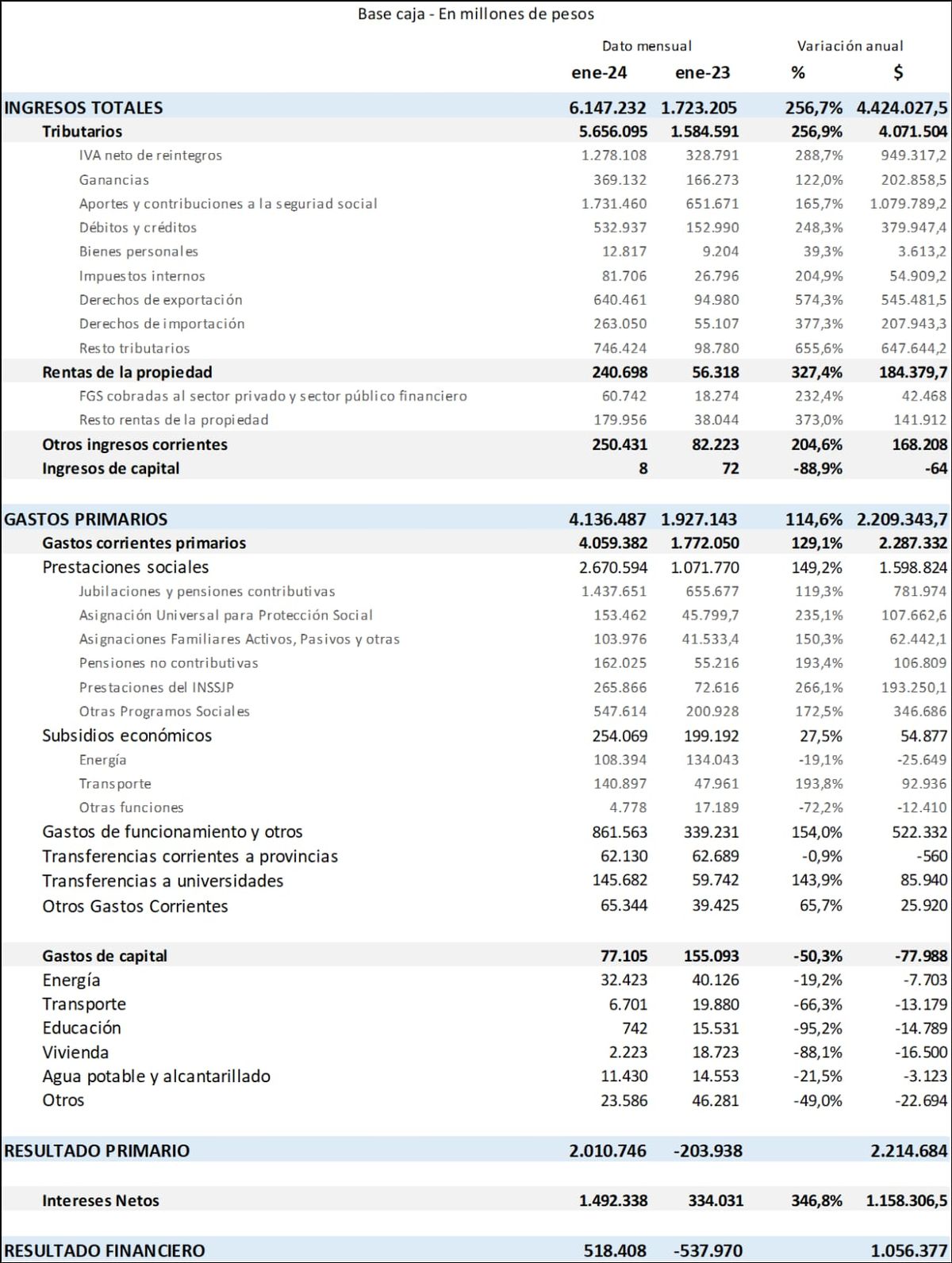Select the Derechos de exportación row label
952x1263 pixels.
tap(160, 300)
